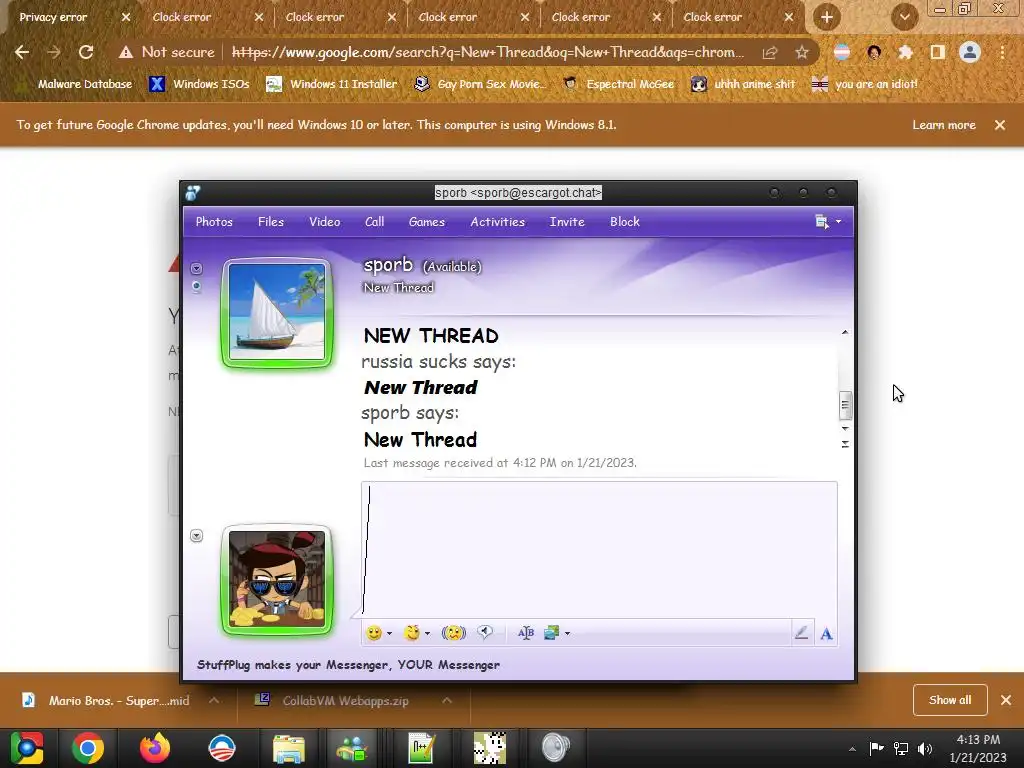Expand the smiley emoticon dropdown arrow
The image size is (1024, 768).
coord(389,633)
